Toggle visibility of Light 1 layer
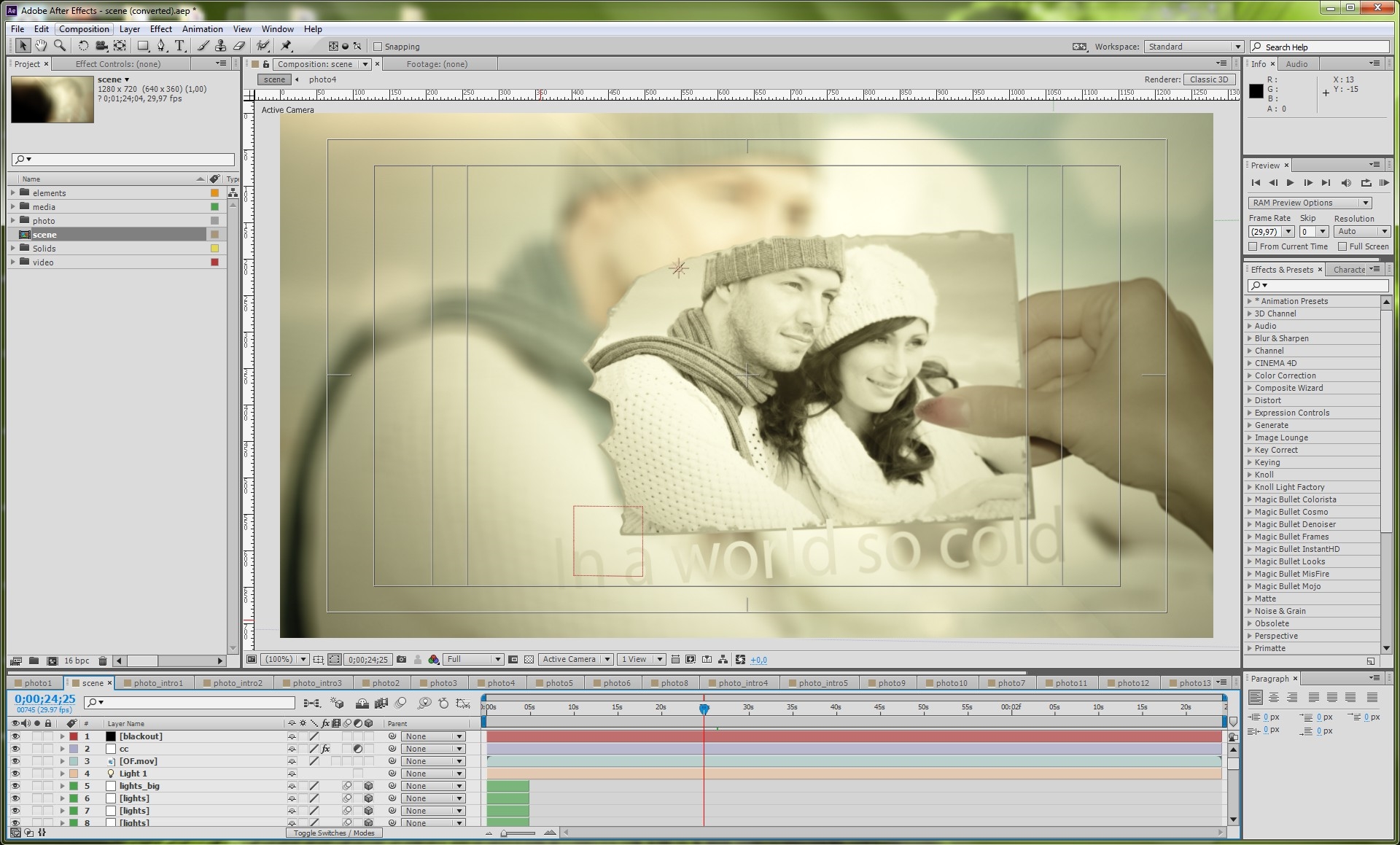The height and width of the screenshot is (845, 1400). pos(15,774)
